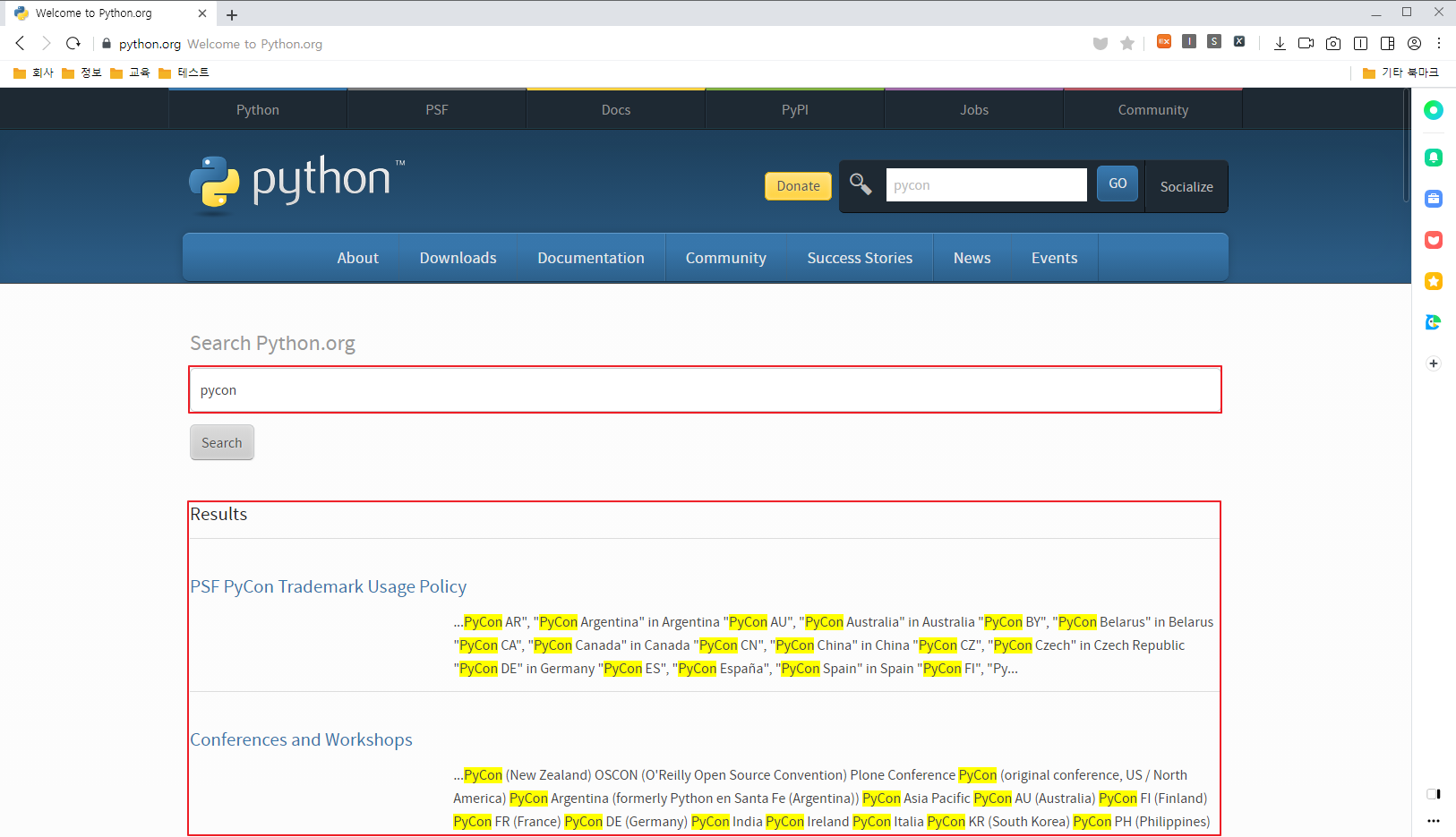Open the blue briefcase sidebar icon
The width and height of the screenshot is (1456, 837).
pos(1434,199)
